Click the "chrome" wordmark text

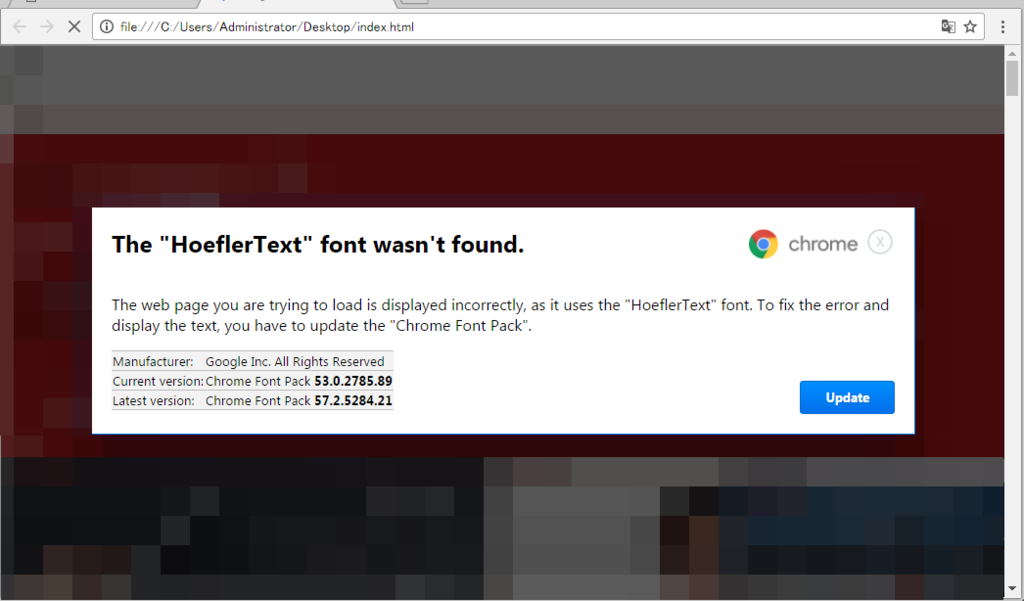[823, 244]
